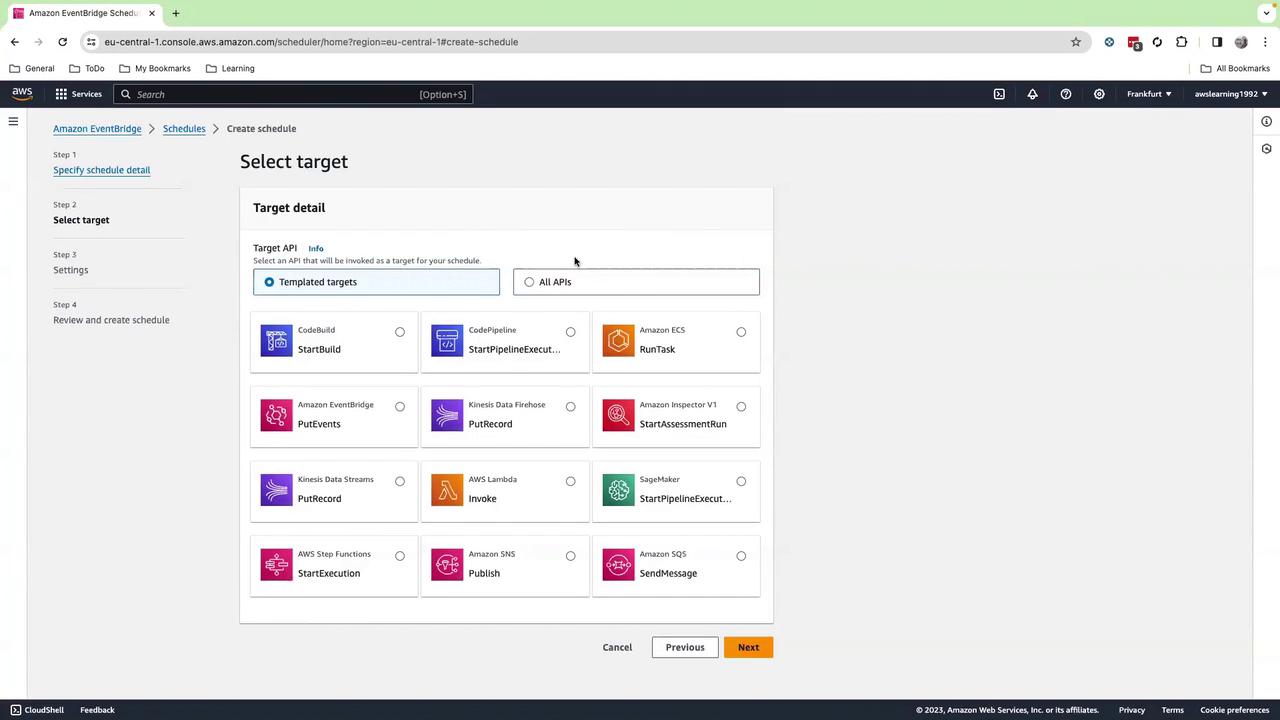This screenshot has height=720, width=1280.
Task: Open the Amazon EventBridge breadcrumb link
Action: (97, 129)
